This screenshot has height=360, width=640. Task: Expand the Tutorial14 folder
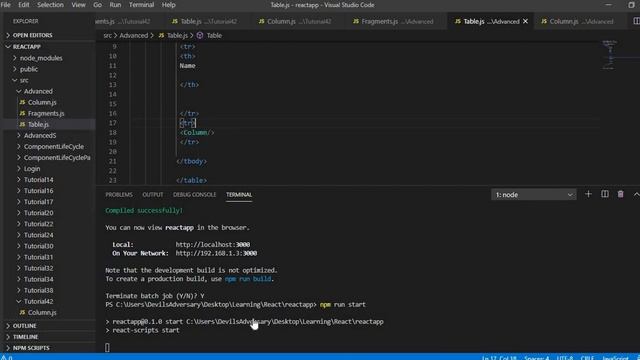tap(48, 179)
